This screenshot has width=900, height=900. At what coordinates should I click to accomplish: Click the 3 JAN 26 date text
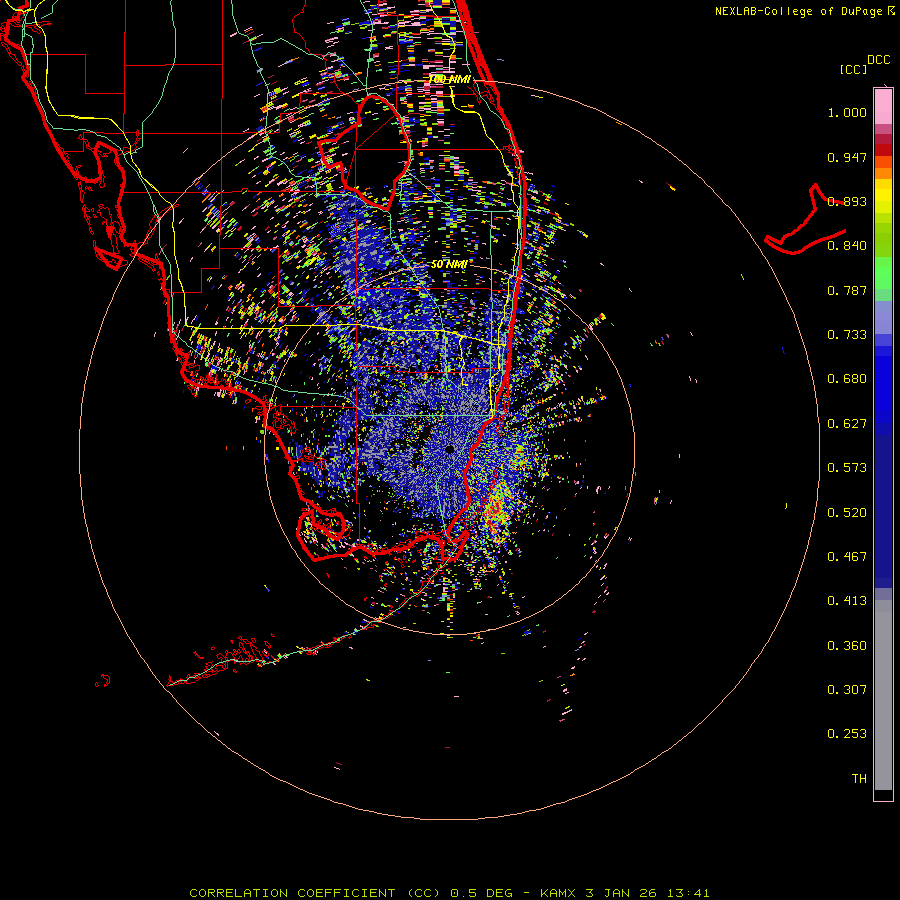(x=620, y=893)
